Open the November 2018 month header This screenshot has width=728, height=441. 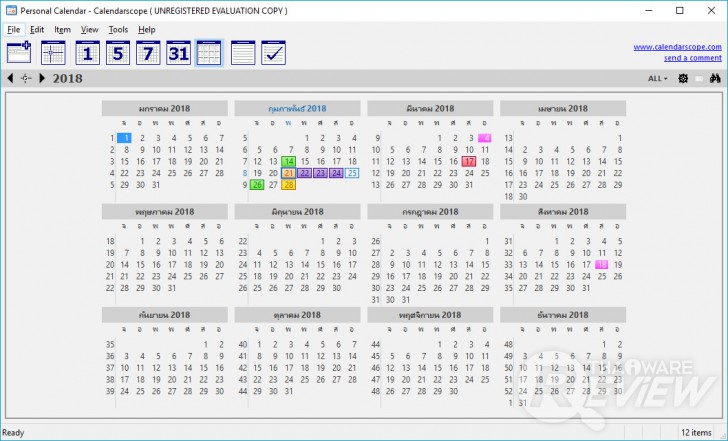430,315
